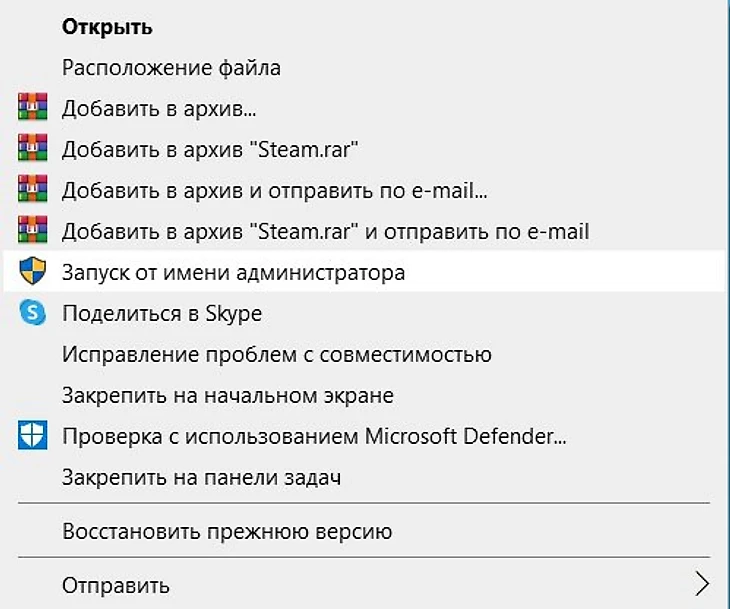Click the Microsoft Defender shield icon
This screenshot has height=609, width=730.
33,437
